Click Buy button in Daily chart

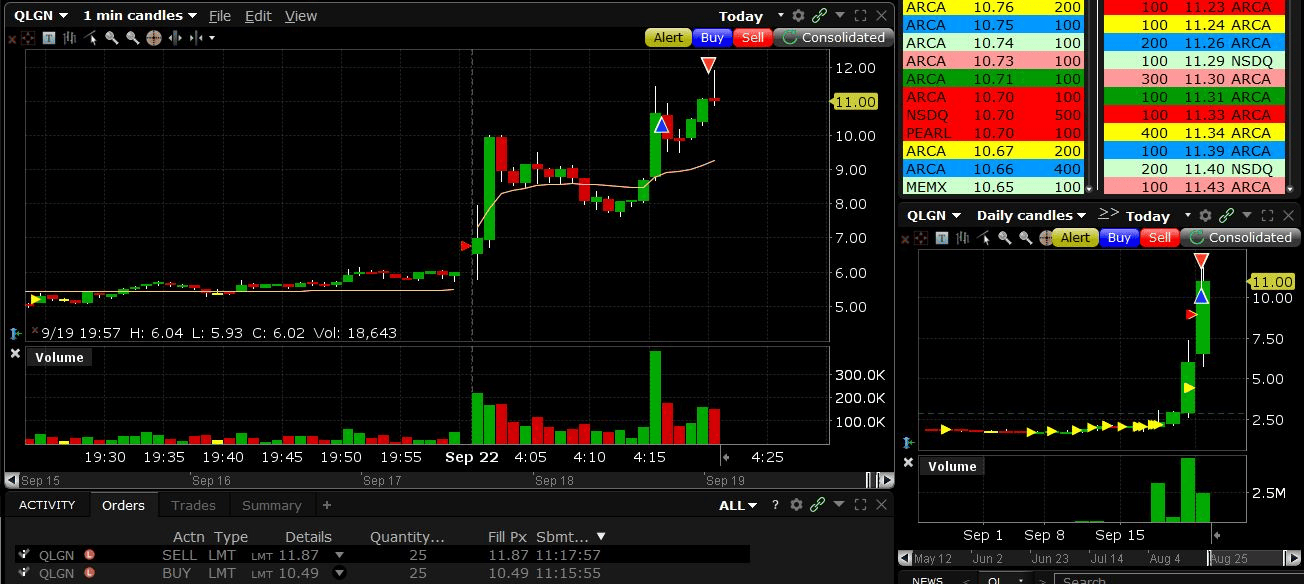pyautogui.click(x=1119, y=238)
